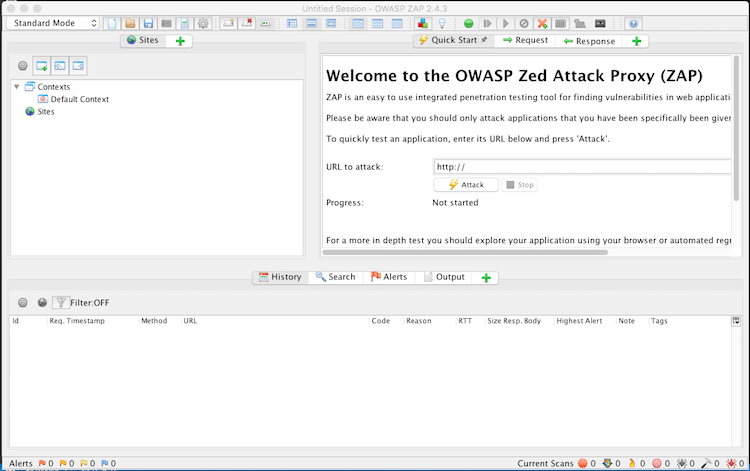
Task: Save session using the floppy disk icon
Action: tap(148, 23)
